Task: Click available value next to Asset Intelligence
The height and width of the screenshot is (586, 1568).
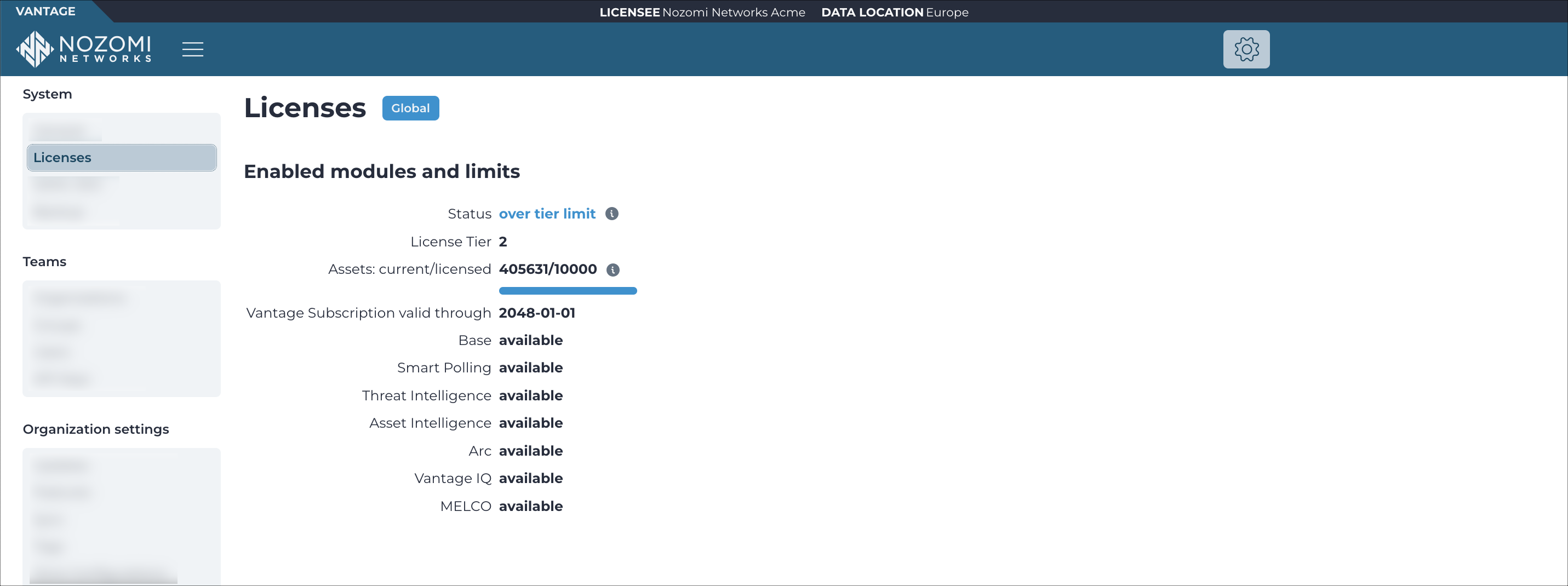Action: 530,423
